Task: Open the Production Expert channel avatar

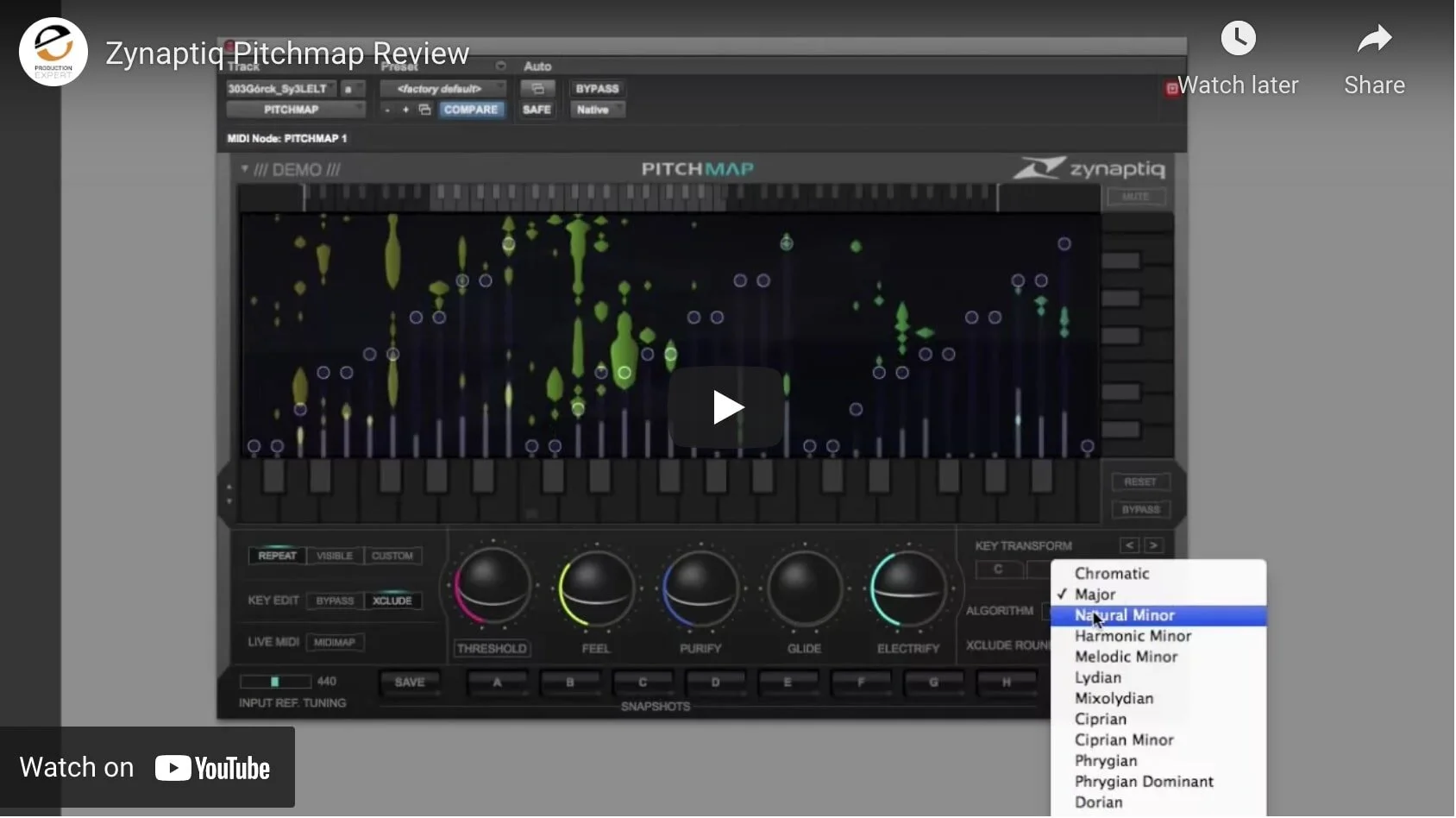Action: coord(53,52)
